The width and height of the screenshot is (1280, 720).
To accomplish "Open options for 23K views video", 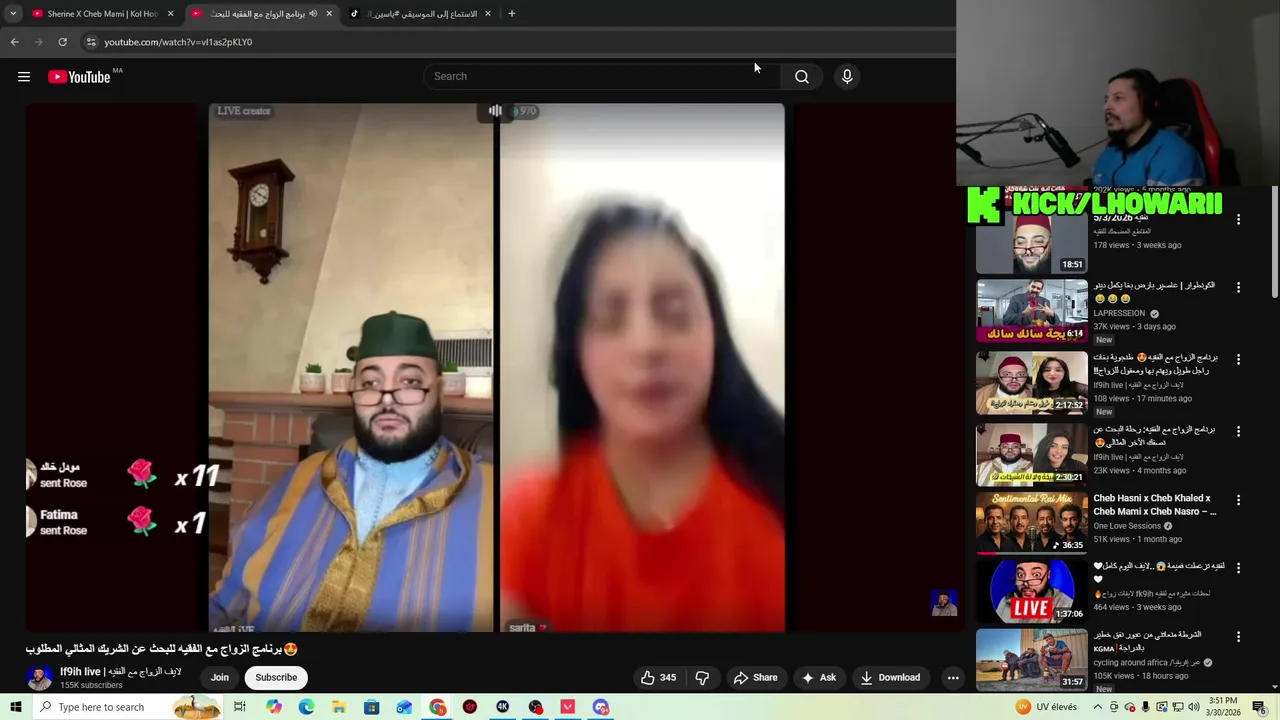I will (1238, 431).
